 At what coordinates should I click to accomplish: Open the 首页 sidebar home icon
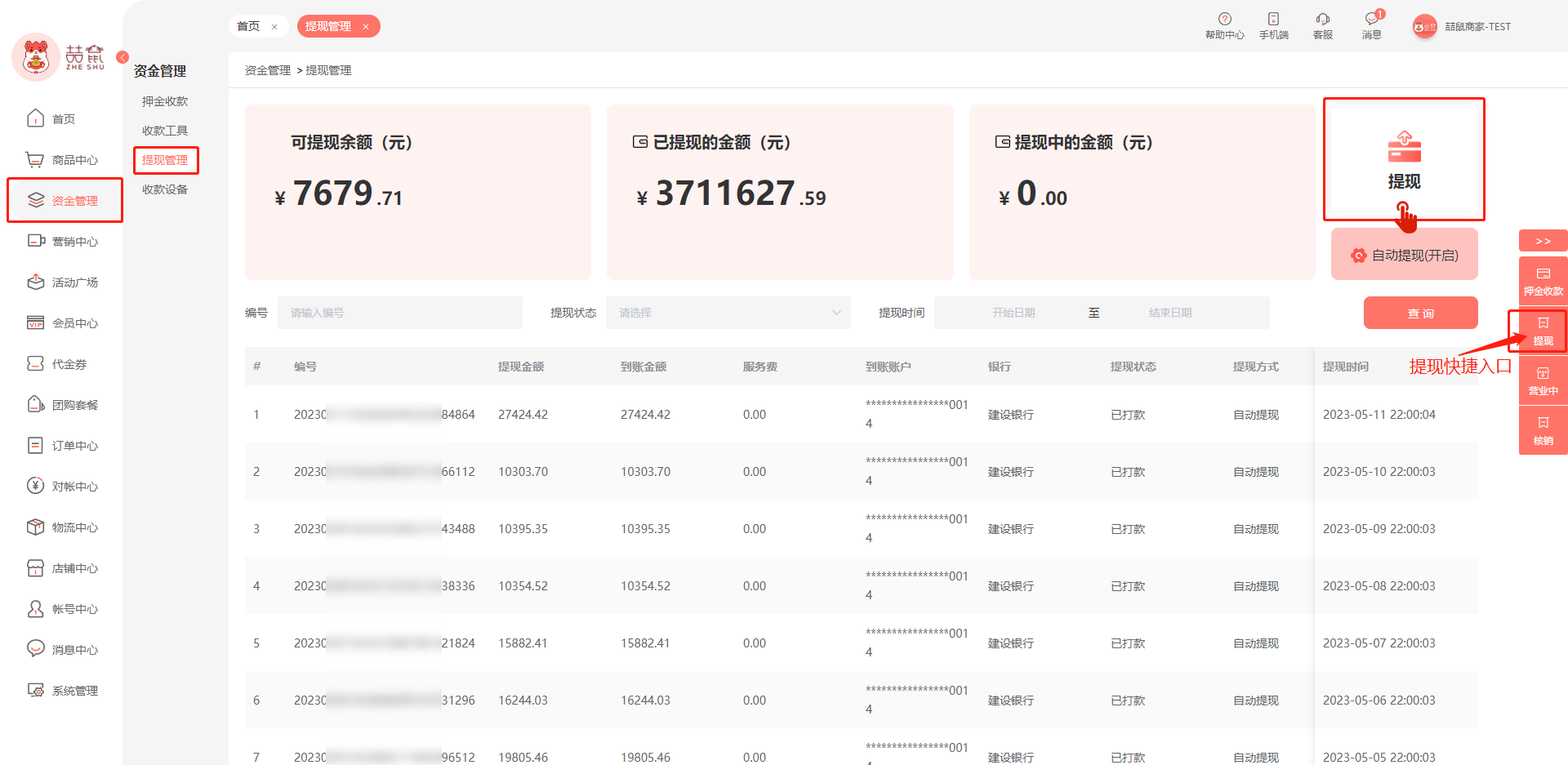click(x=35, y=119)
